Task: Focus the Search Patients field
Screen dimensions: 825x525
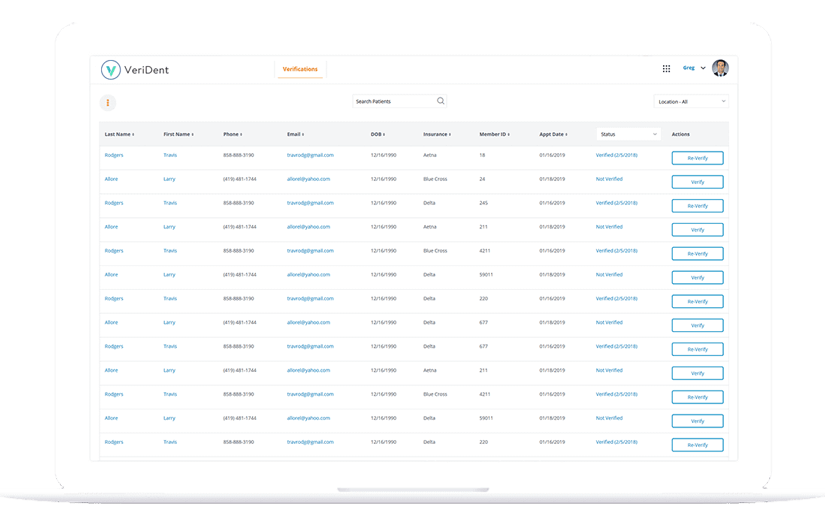Action: (399, 101)
